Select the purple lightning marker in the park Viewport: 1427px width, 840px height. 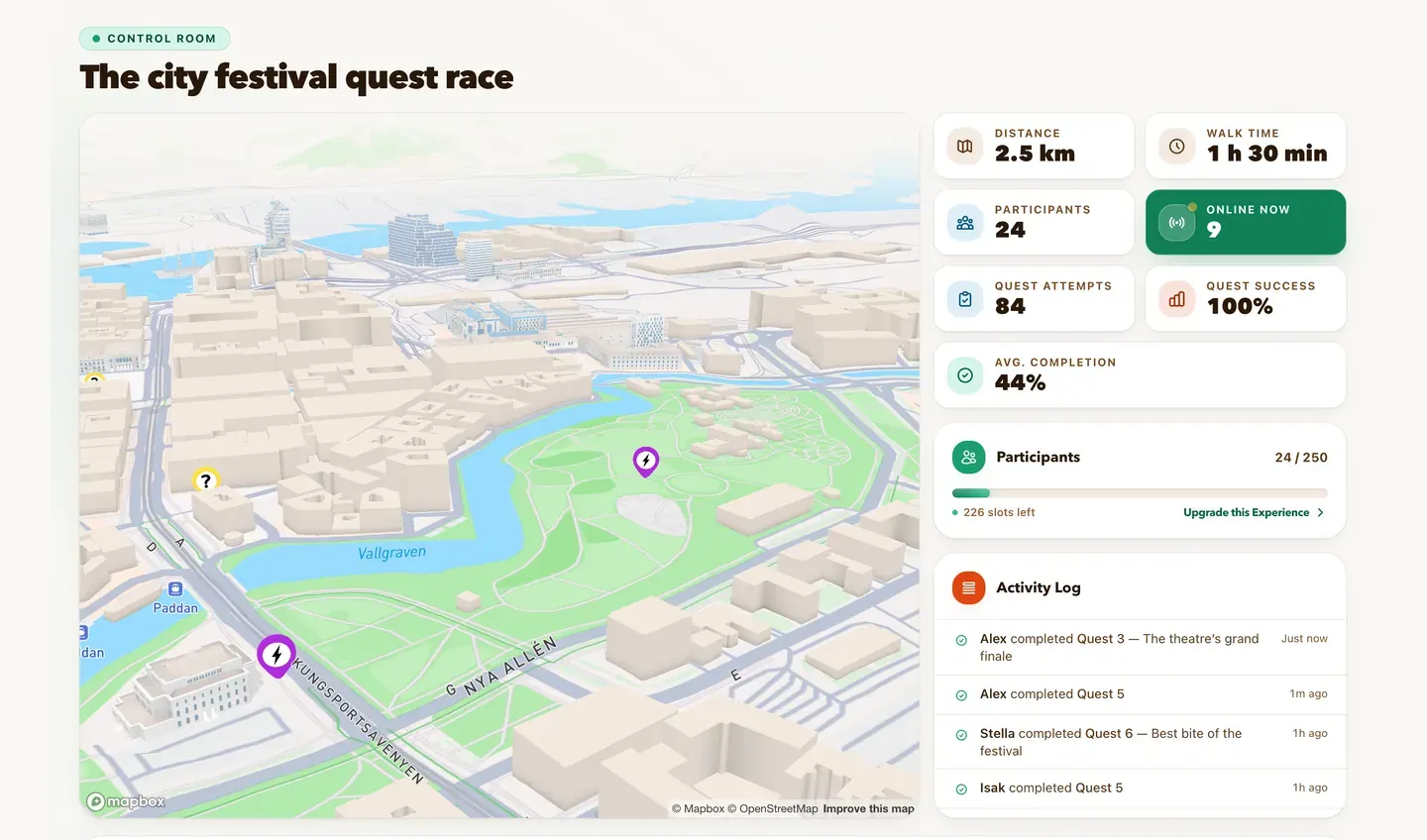[x=646, y=461]
